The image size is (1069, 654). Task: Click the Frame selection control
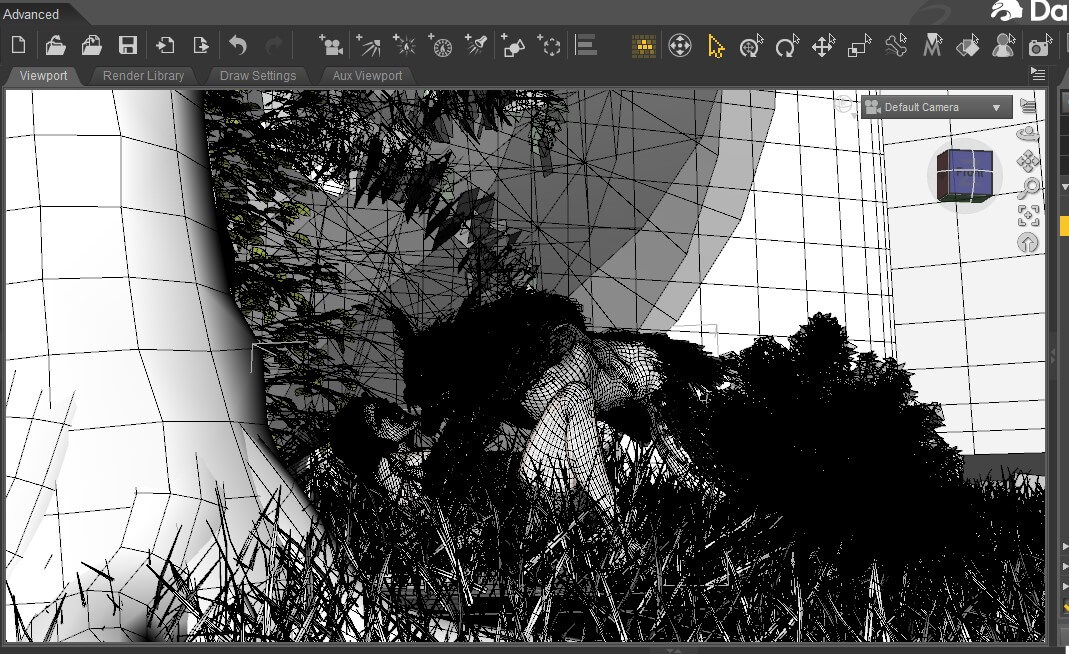click(1028, 215)
